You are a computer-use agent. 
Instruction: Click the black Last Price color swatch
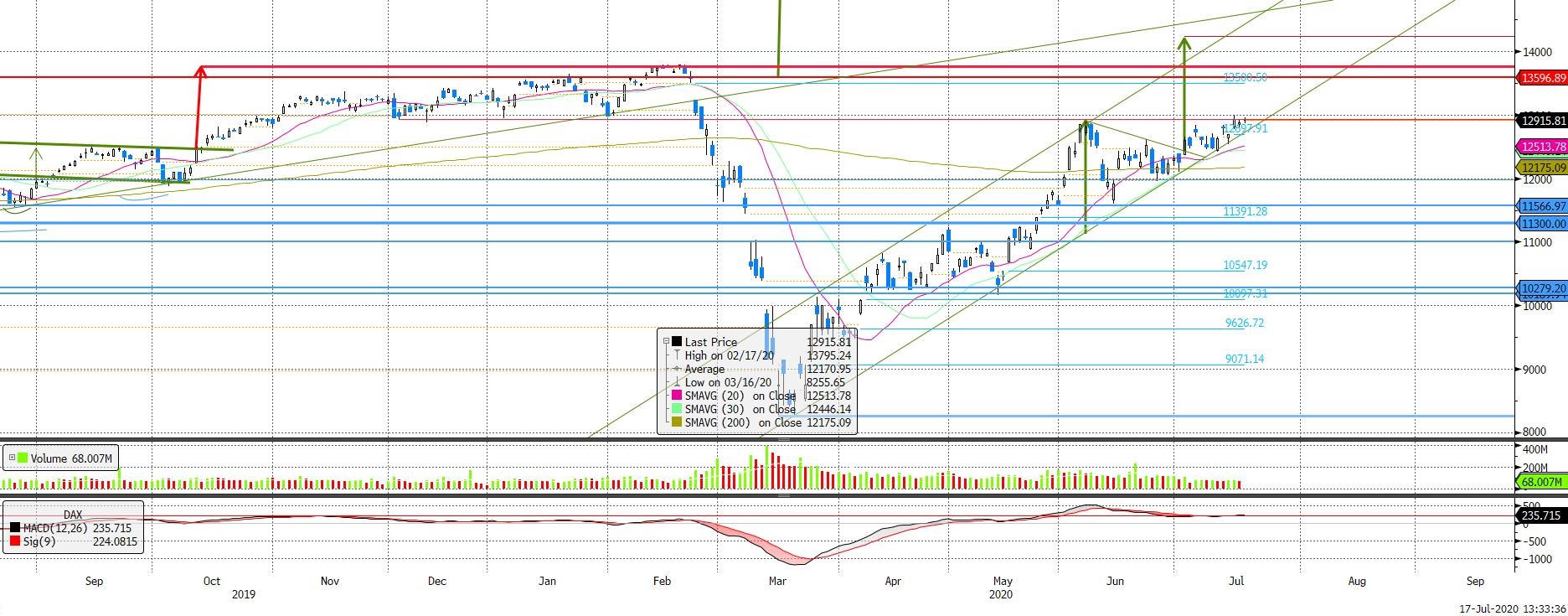677,342
